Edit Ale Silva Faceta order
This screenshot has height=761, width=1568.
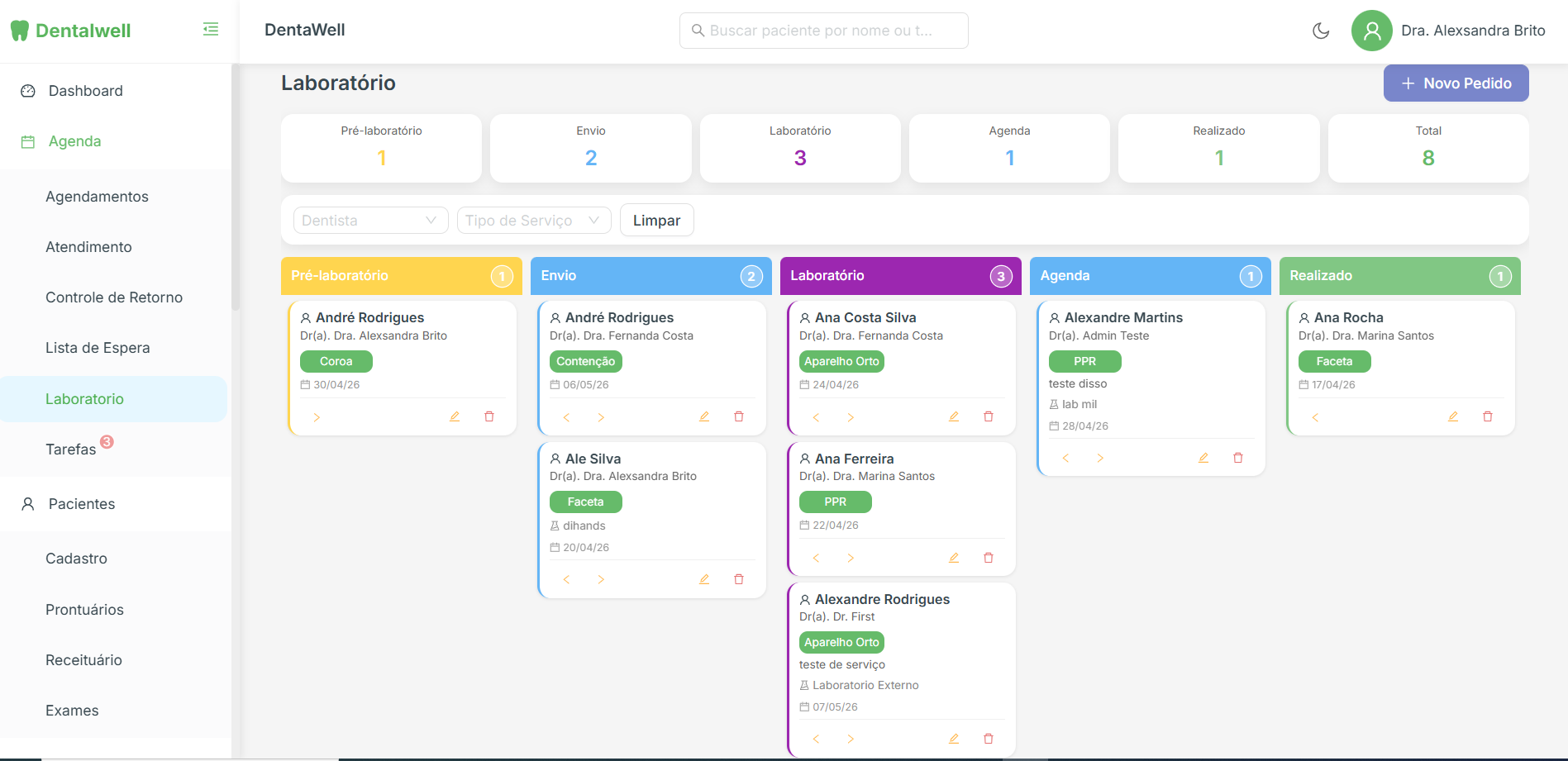pos(704,579)
